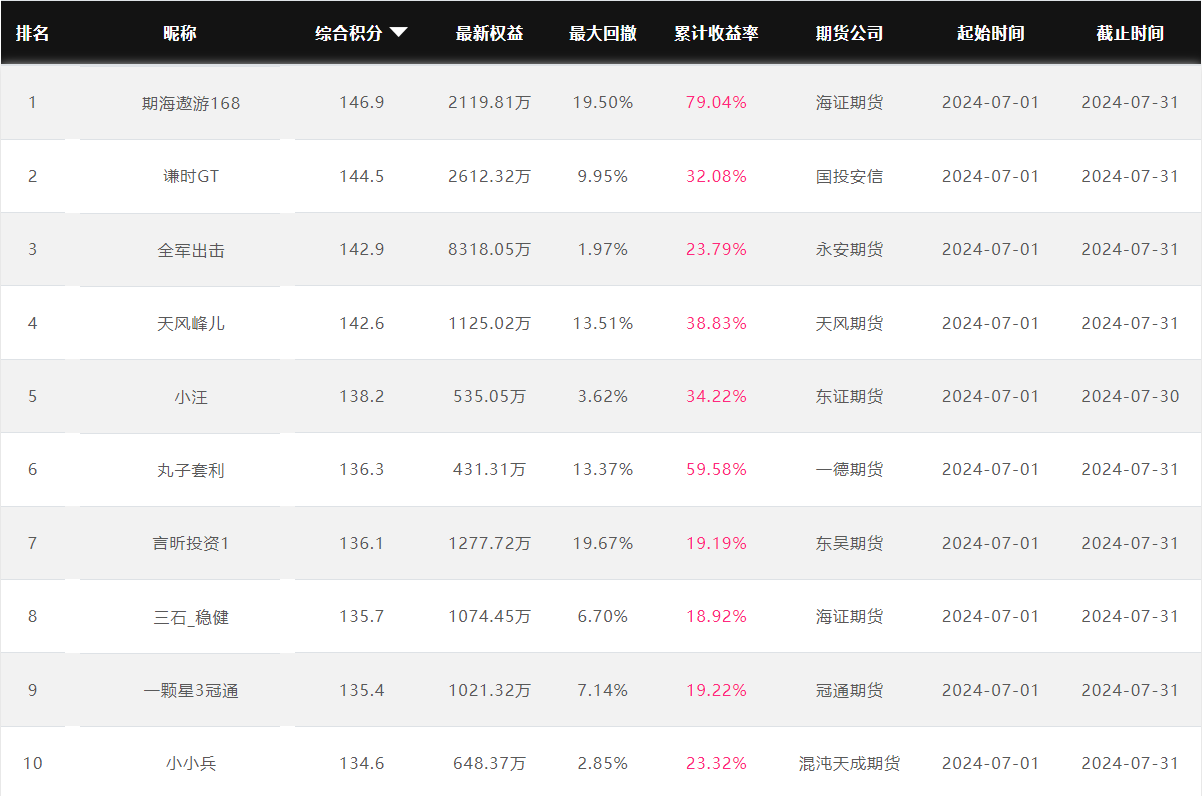Click the 1074.45万 equity cell

(490, 616)
